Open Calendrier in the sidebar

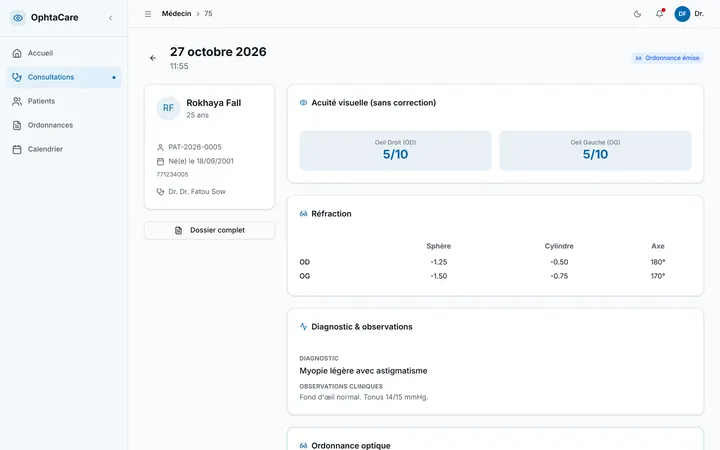click(64, 149)
